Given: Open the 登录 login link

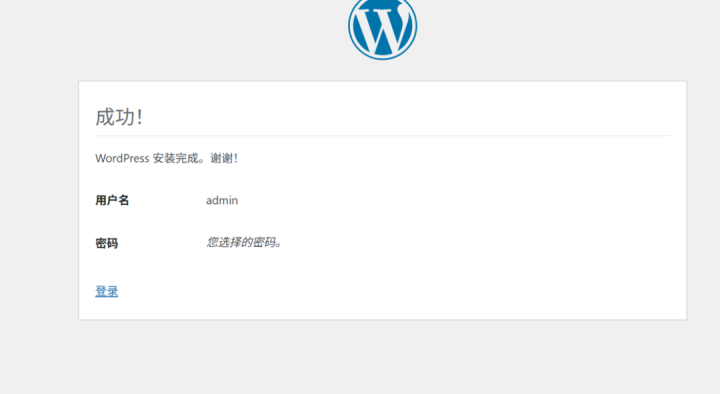Looking at the screenshot, I should 107,291.
